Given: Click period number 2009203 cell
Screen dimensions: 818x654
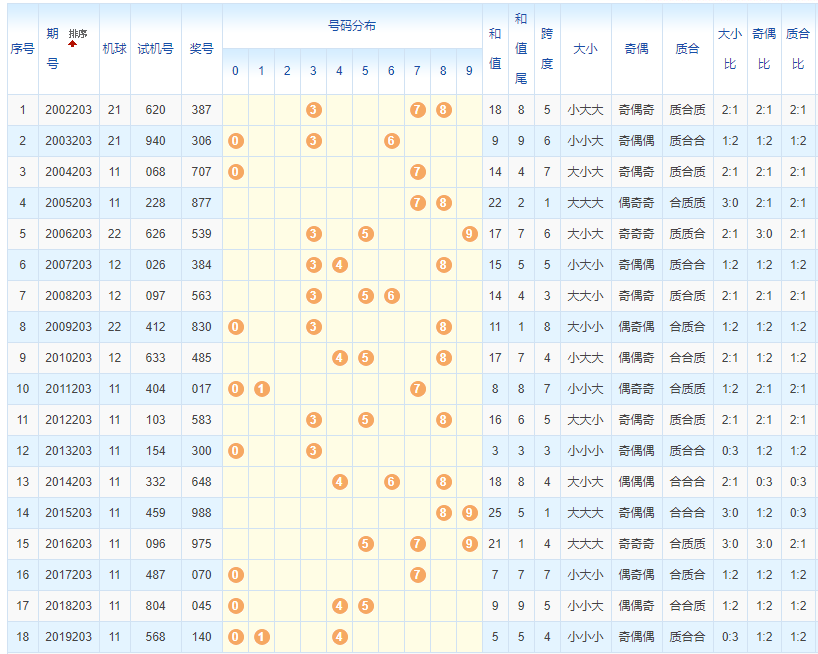Looking at the screenshot, I should (x=68, y=327).
